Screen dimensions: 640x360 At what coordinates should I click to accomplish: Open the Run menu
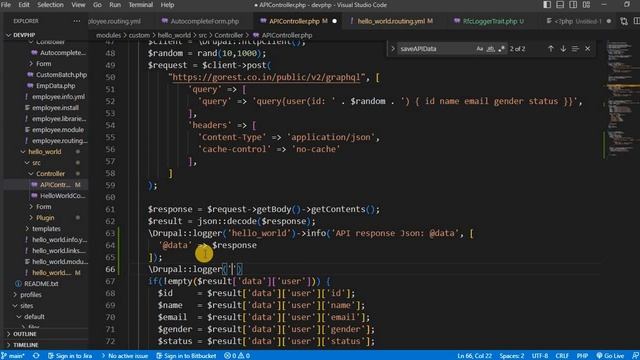[x=115, y=5]
